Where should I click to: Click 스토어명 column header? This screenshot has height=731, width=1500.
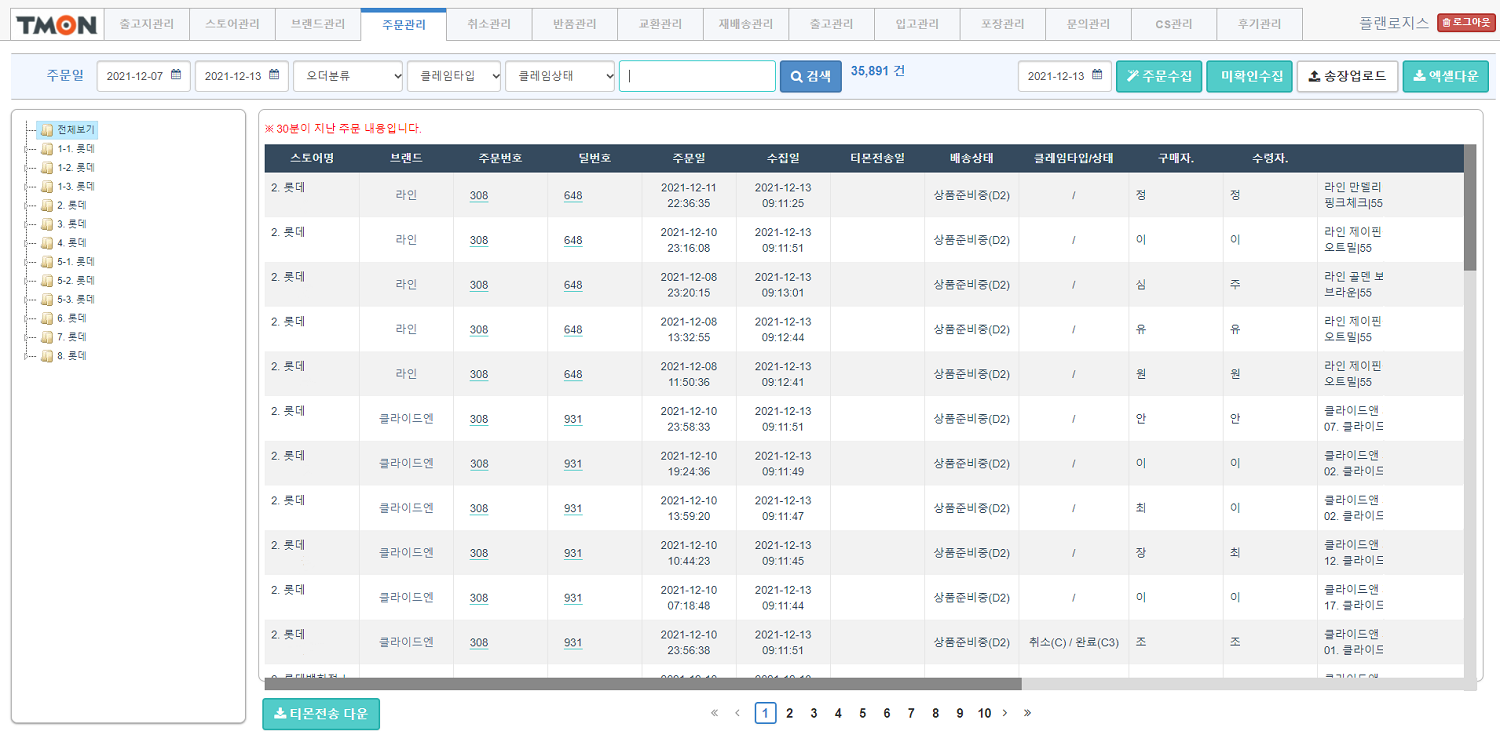tap(312, 158)
